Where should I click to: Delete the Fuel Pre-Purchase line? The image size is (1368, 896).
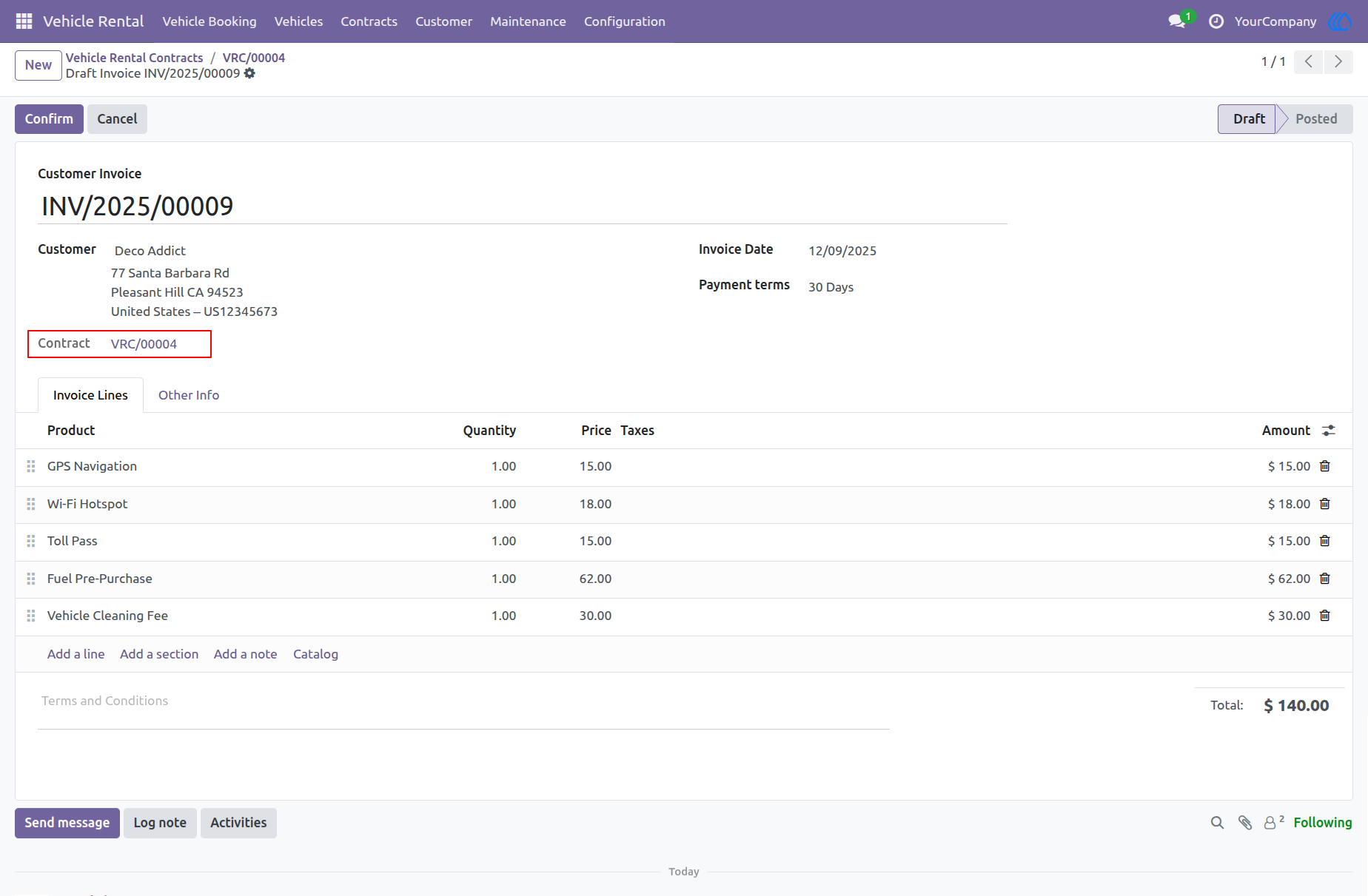(1325, 579)
